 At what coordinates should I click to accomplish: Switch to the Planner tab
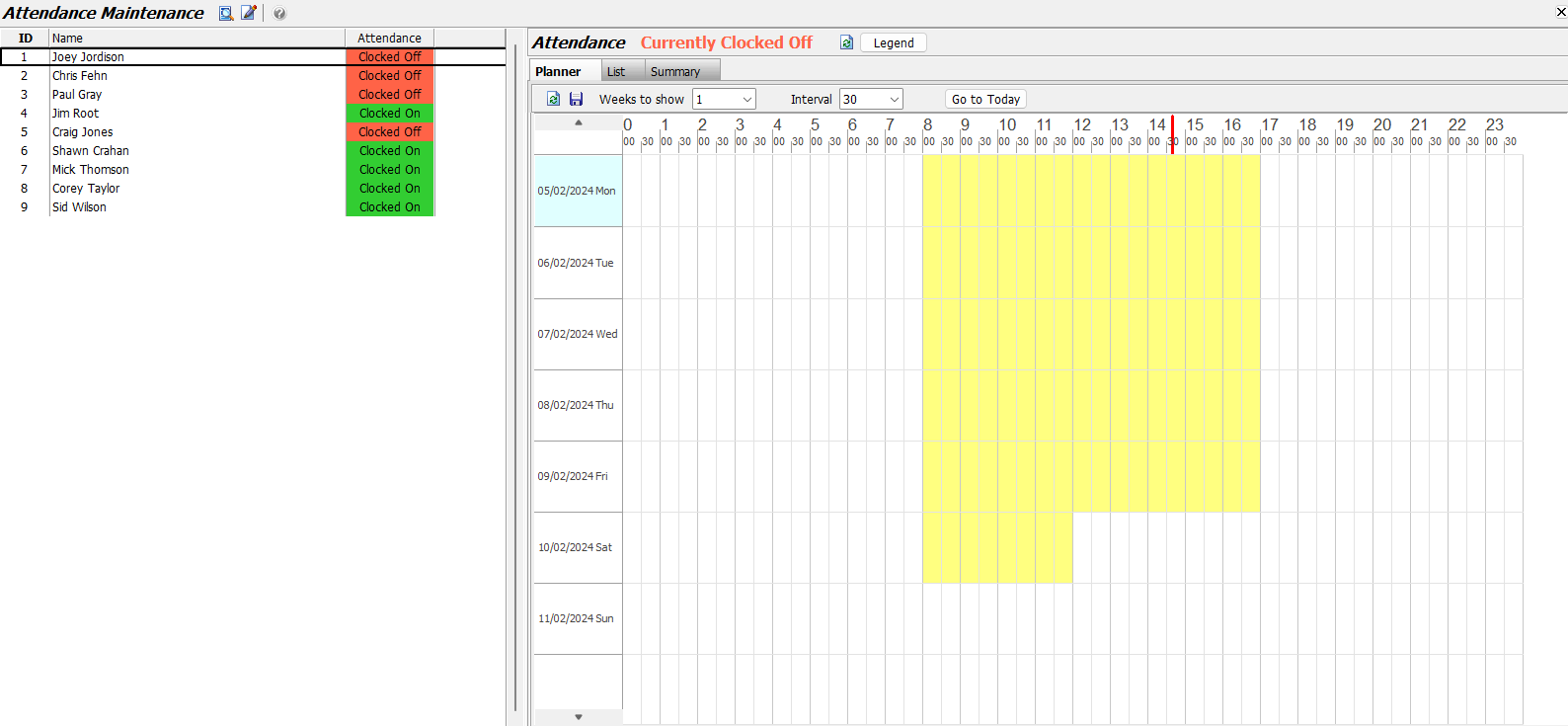[566, 71]
